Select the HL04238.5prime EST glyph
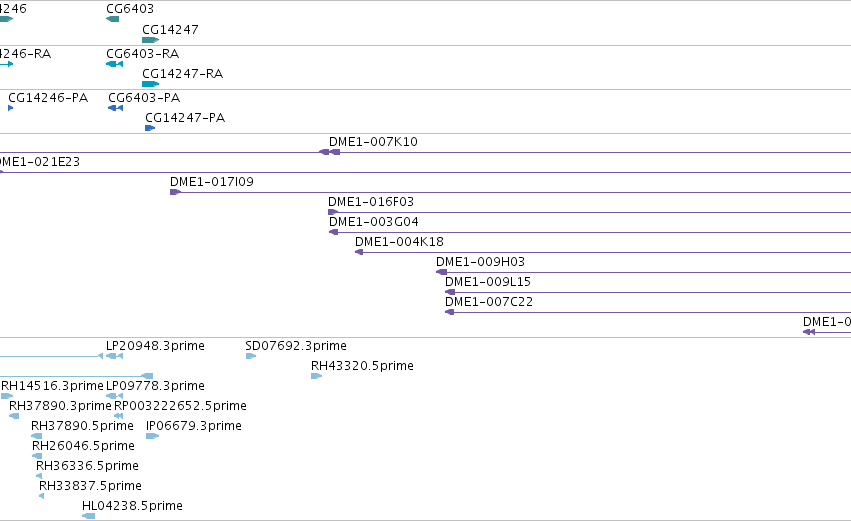 (88, 516)
